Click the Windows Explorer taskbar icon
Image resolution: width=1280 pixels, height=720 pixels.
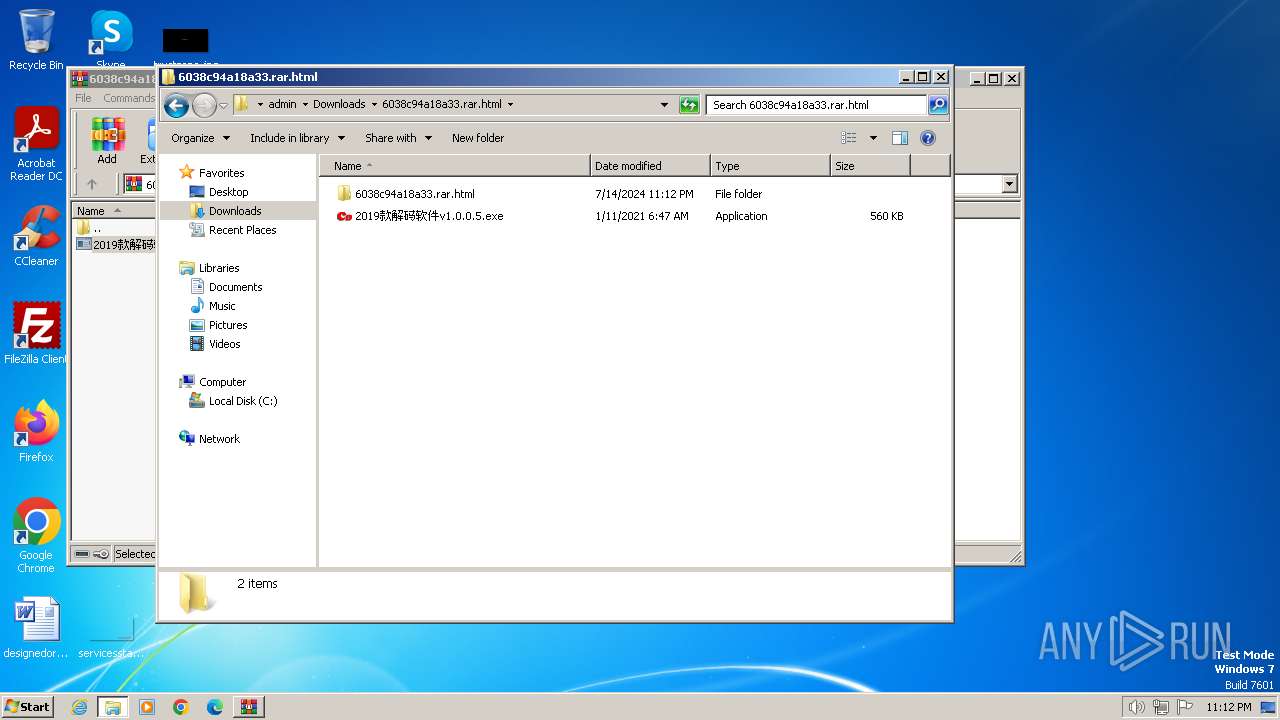113,707
